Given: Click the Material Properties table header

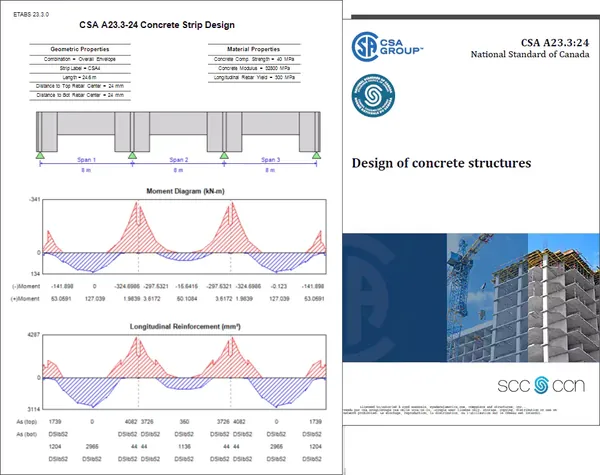Looking at the screenshot, I should coord(253,49).
